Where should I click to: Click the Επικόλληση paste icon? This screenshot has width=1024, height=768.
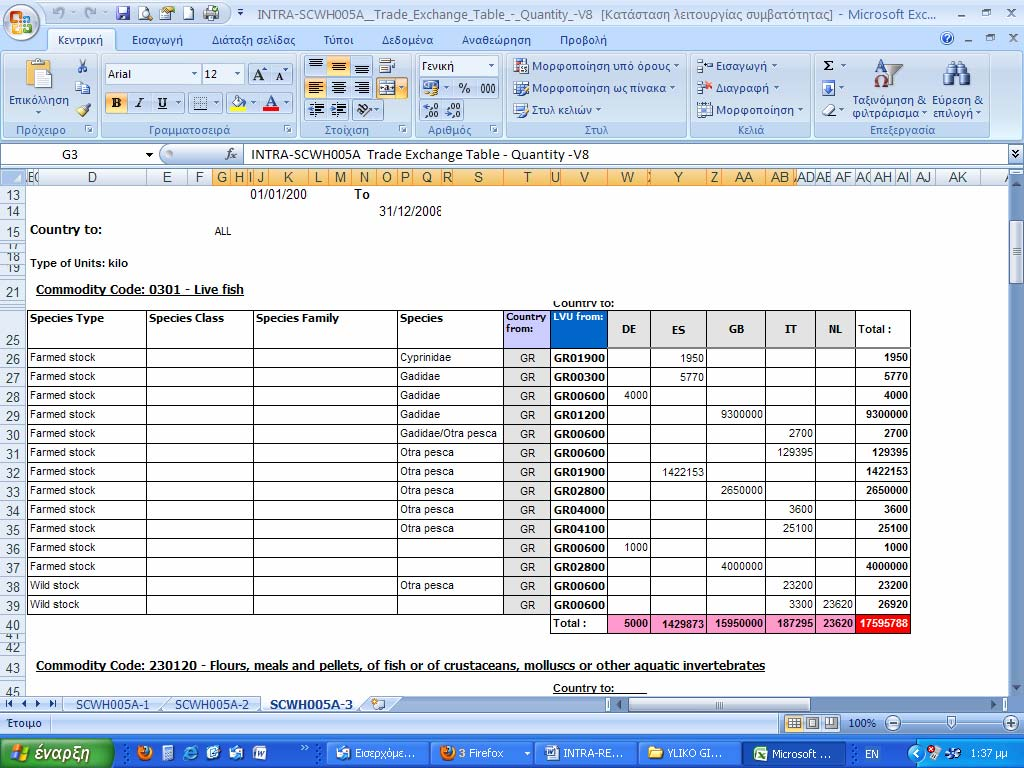coord(39,76)
